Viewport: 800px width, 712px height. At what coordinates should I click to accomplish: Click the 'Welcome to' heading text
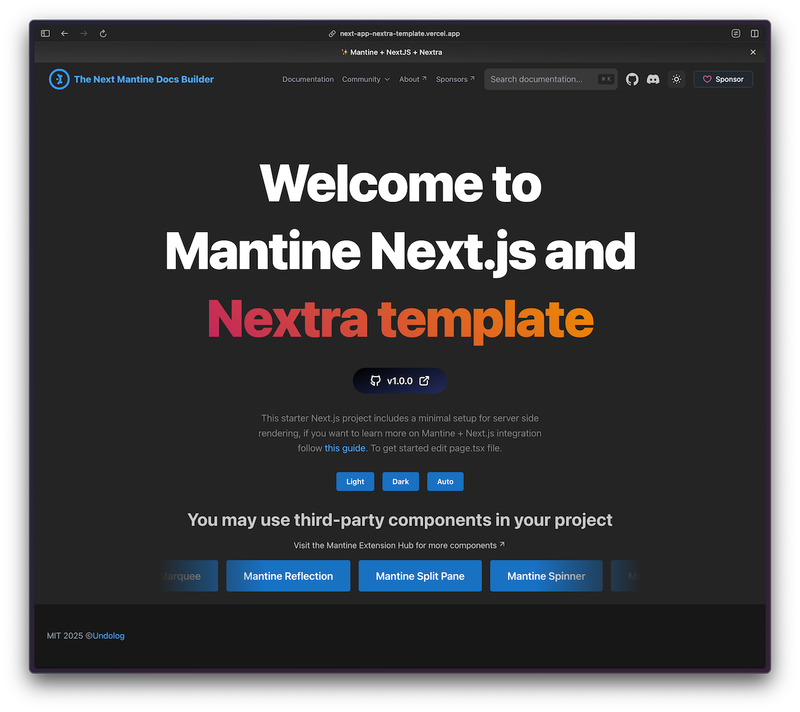(401, 184)
